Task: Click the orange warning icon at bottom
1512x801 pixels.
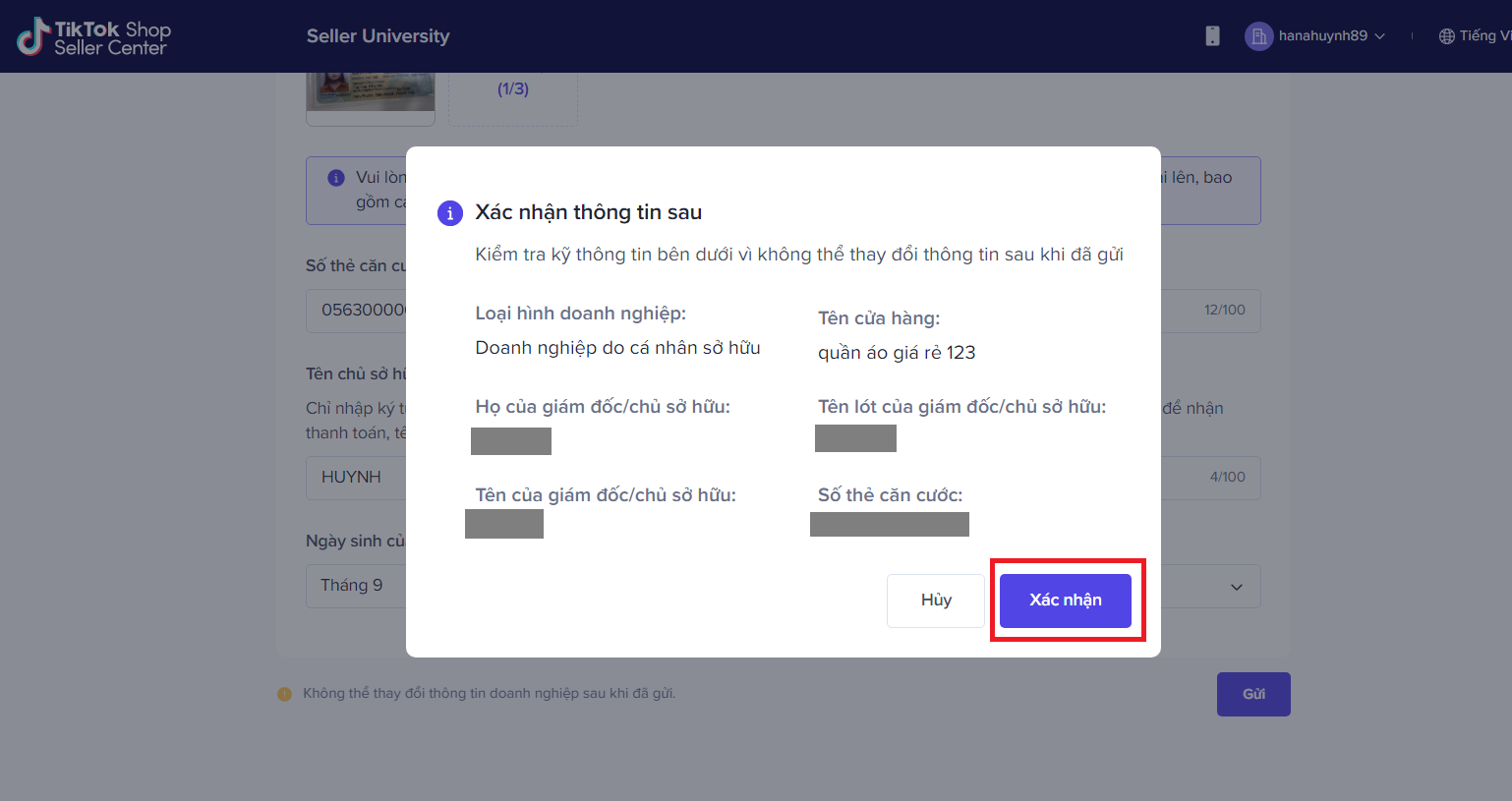Action: 285,694
